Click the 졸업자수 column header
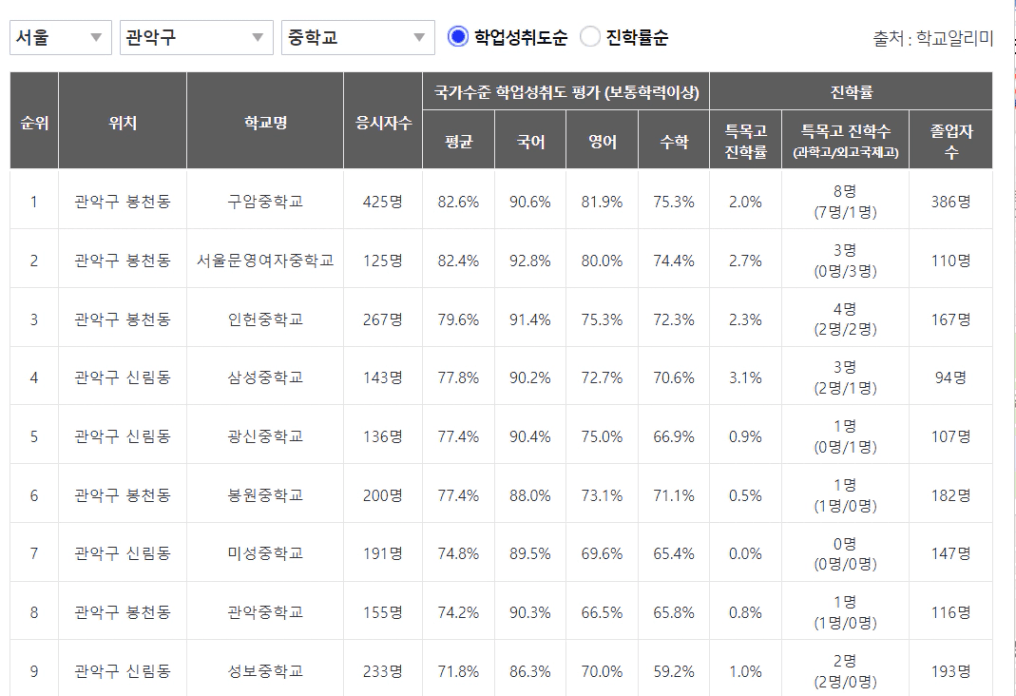The height and width of the screenshot is (696, 1016). [951, 140]
